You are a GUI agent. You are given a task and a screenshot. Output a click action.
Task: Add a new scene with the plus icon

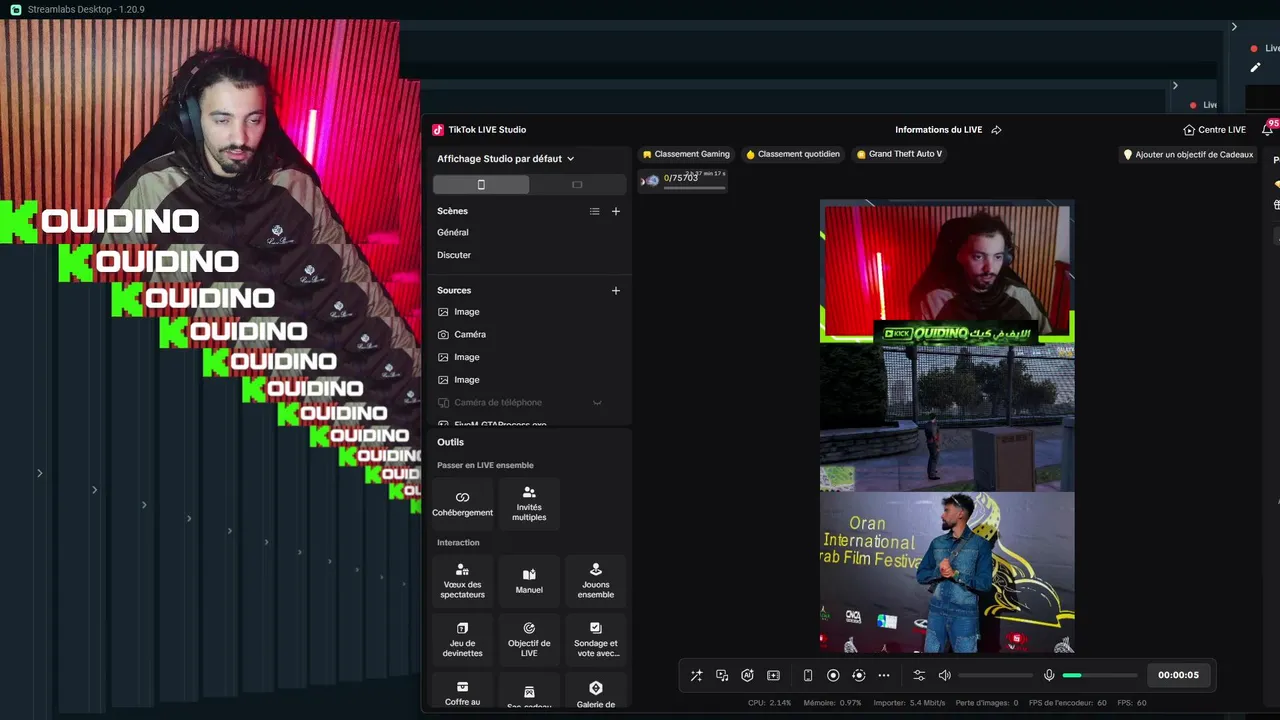(616, 211)
